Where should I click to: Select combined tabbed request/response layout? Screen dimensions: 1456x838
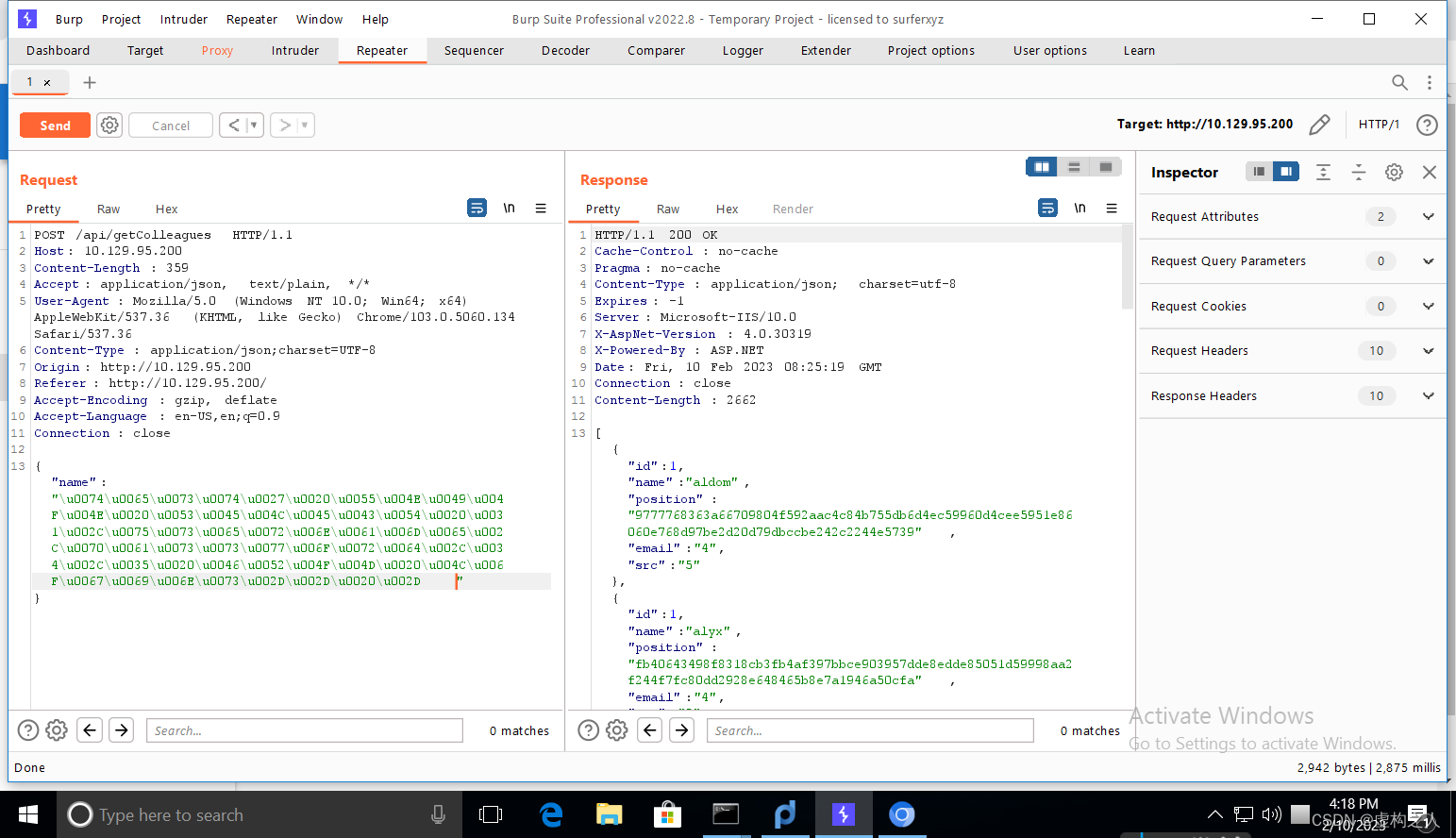coord(1106,167)
